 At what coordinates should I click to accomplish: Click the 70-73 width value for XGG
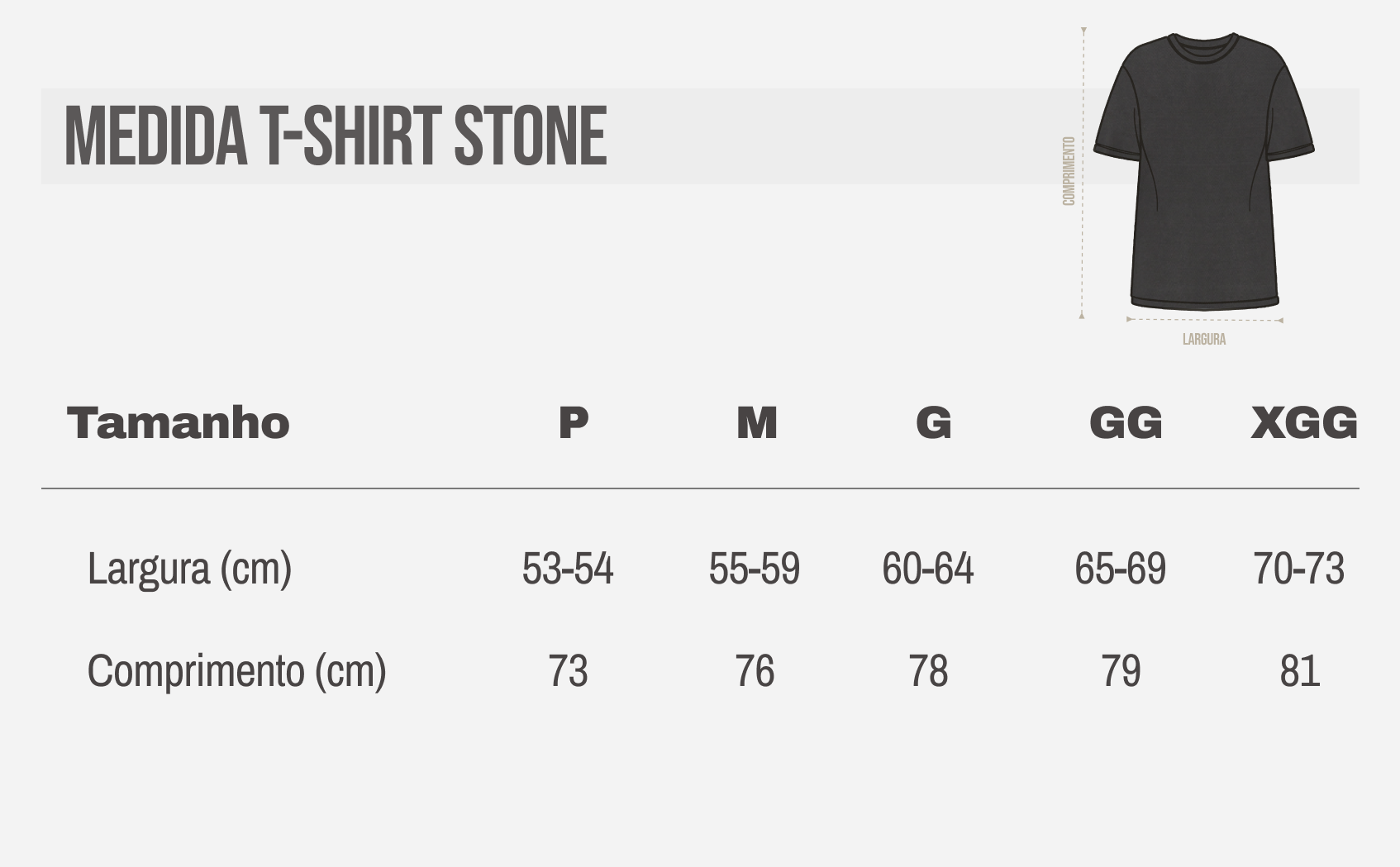tap(1298, 569)
